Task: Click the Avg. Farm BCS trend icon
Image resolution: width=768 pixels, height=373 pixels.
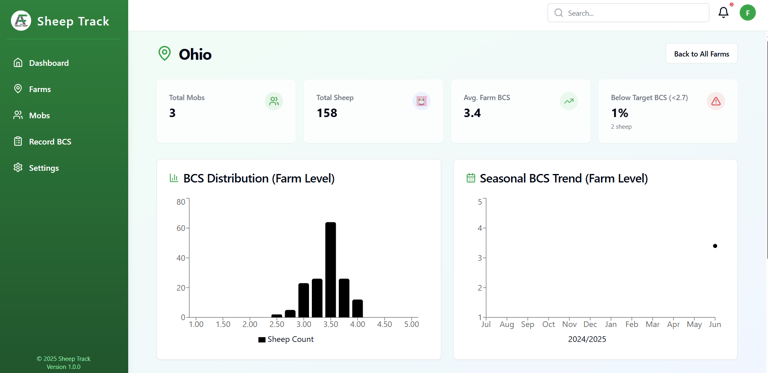Action: click(x=569, y=101)
